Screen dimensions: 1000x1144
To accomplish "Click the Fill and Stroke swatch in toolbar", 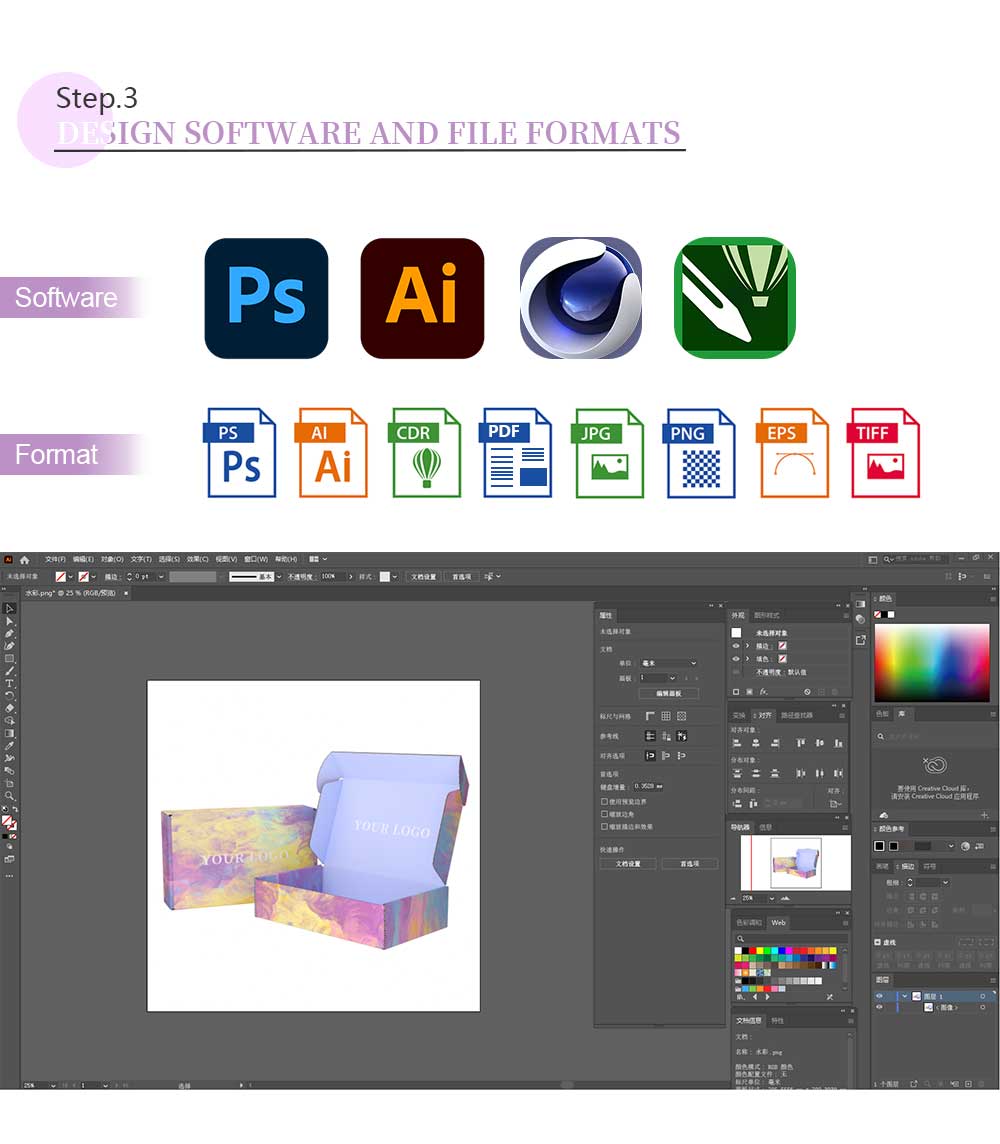I will pyautogui.click(x=9, y=822).
